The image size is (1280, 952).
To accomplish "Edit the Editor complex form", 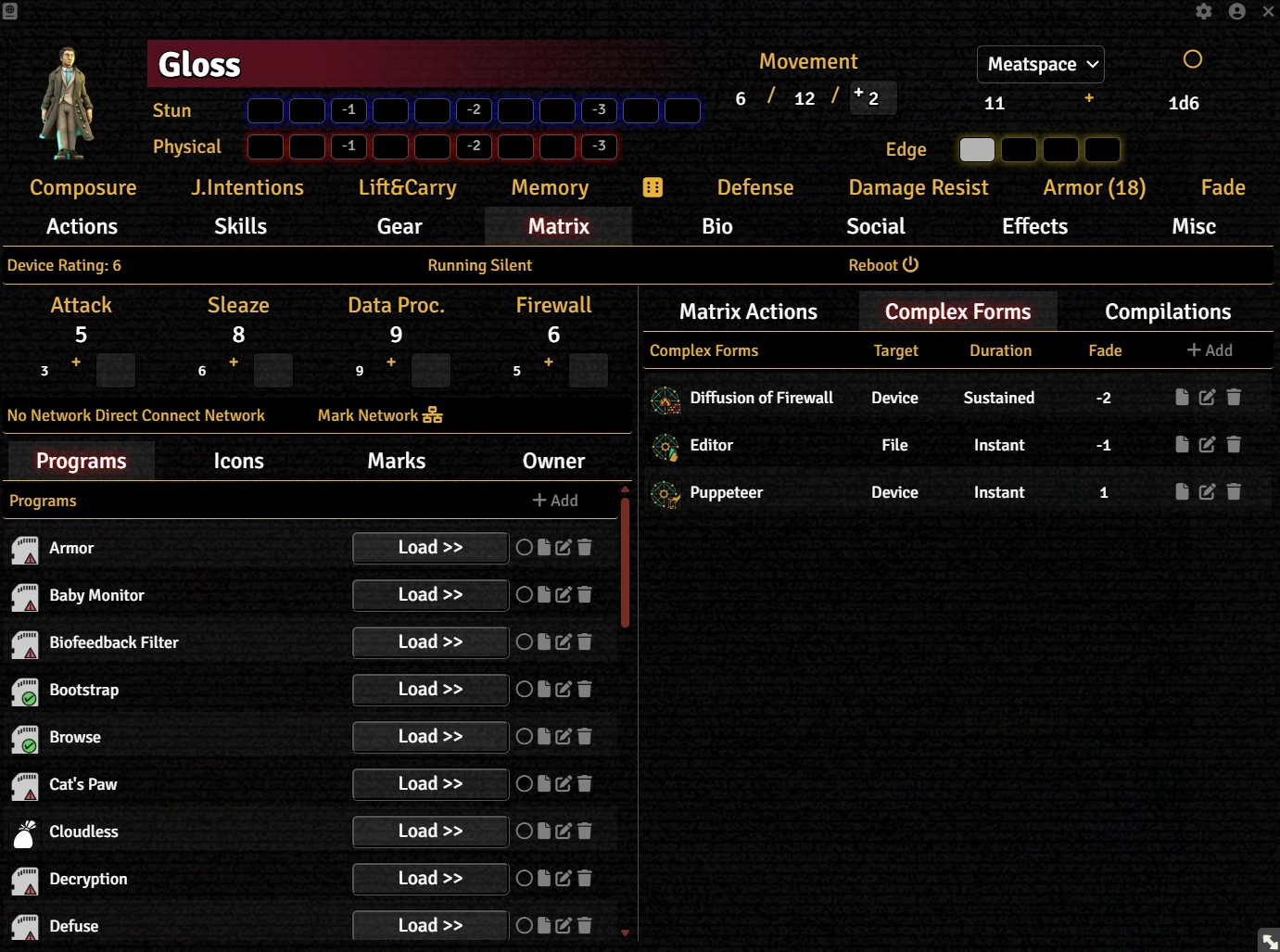I will point(1207,445).
